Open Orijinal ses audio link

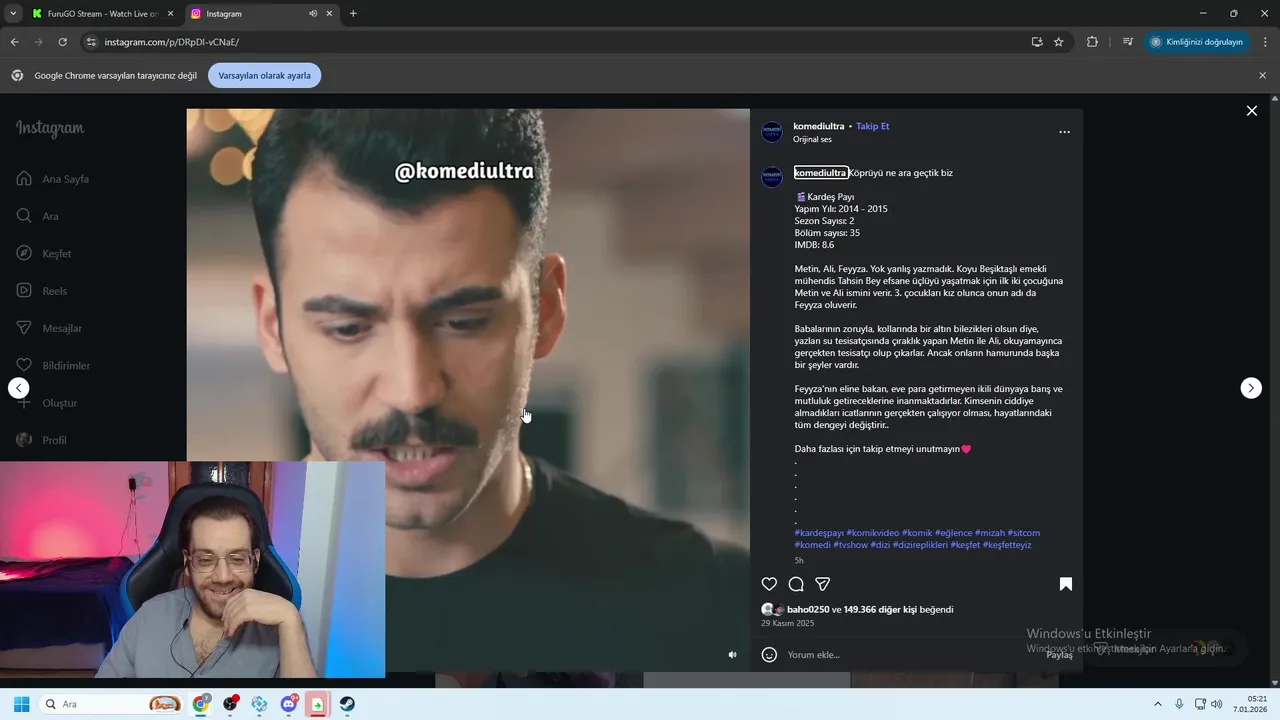click(812, 139)
